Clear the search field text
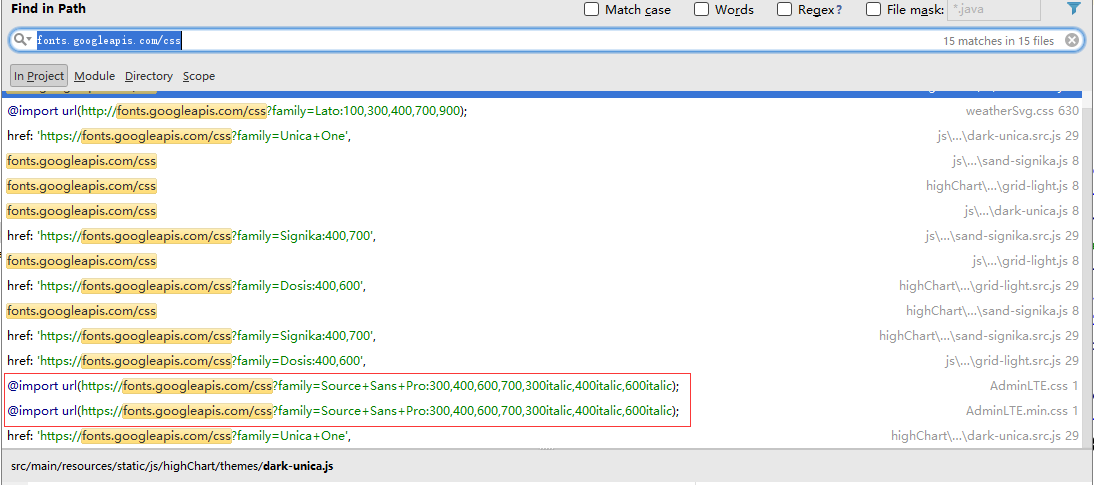The width and height of the screenshot is (1094, 485). tap(1072, 40)
